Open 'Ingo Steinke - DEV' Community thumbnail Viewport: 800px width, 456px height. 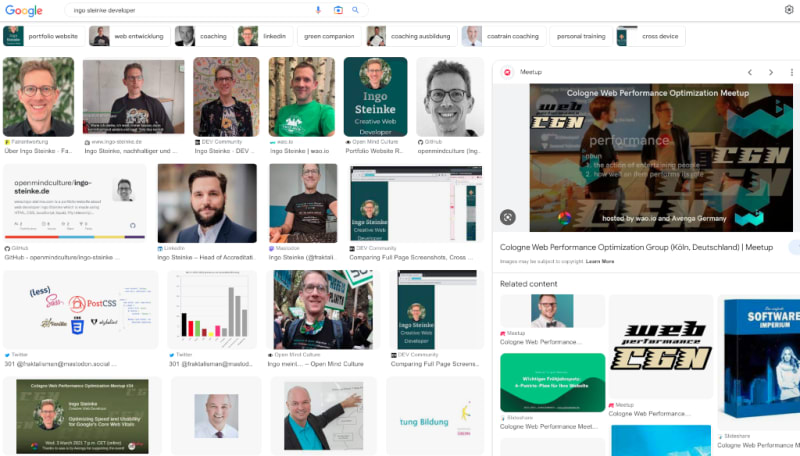[226, 96]
